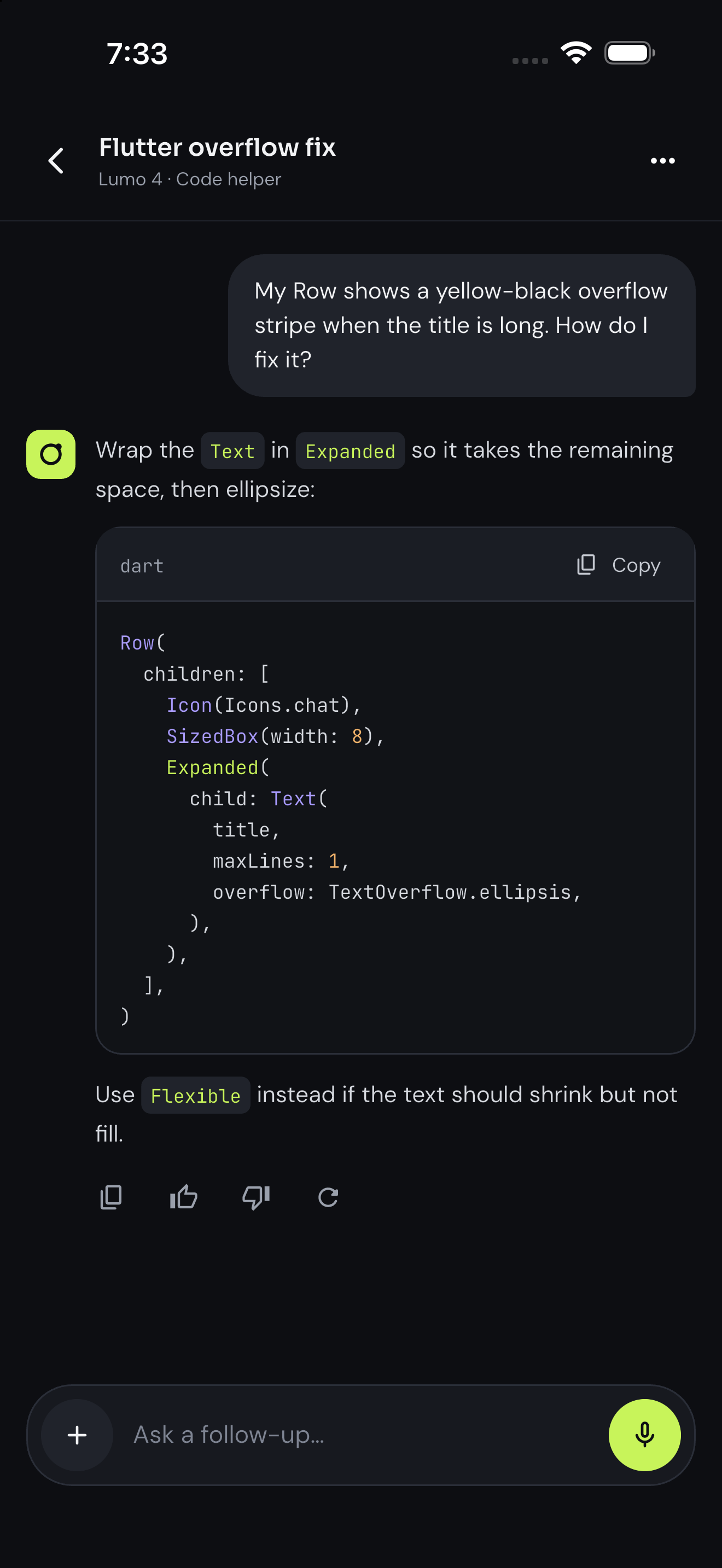Tap the Lumo assistant avatar
Screen dimensions: 722x1568
click(50, 454)
